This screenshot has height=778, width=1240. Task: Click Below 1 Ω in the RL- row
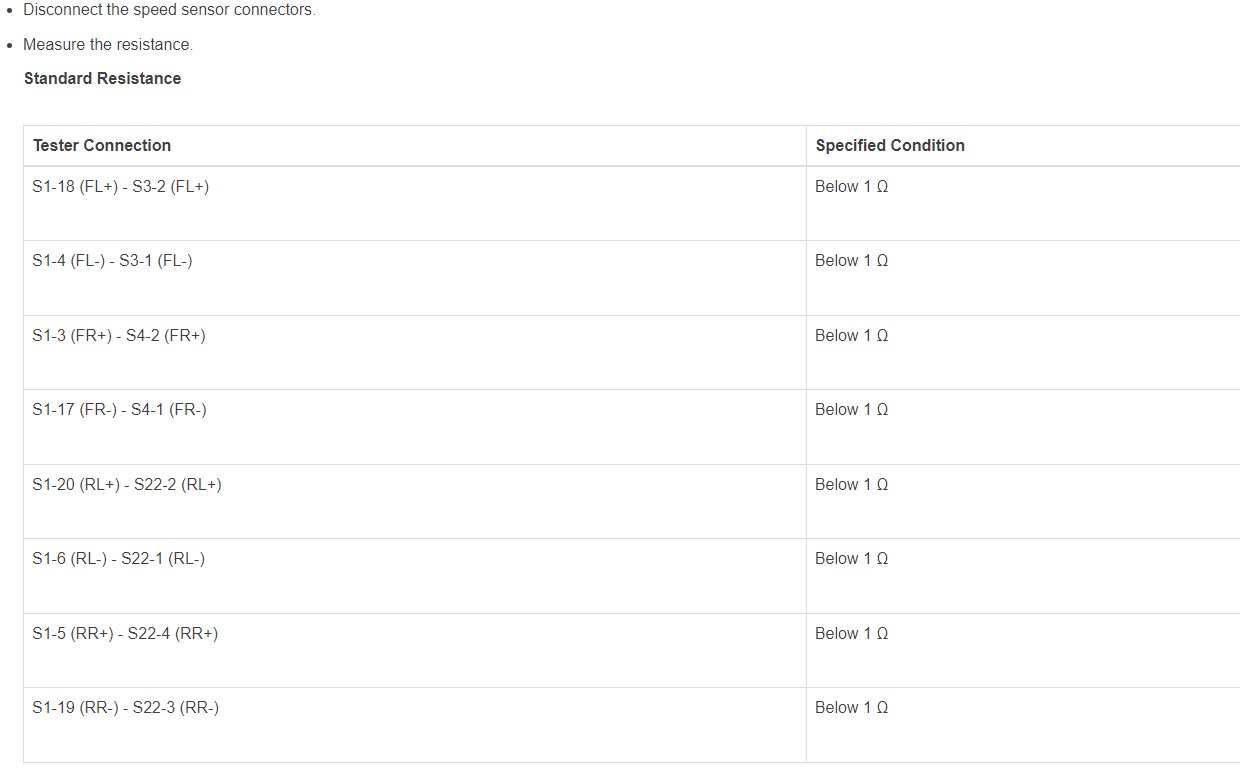851,559
